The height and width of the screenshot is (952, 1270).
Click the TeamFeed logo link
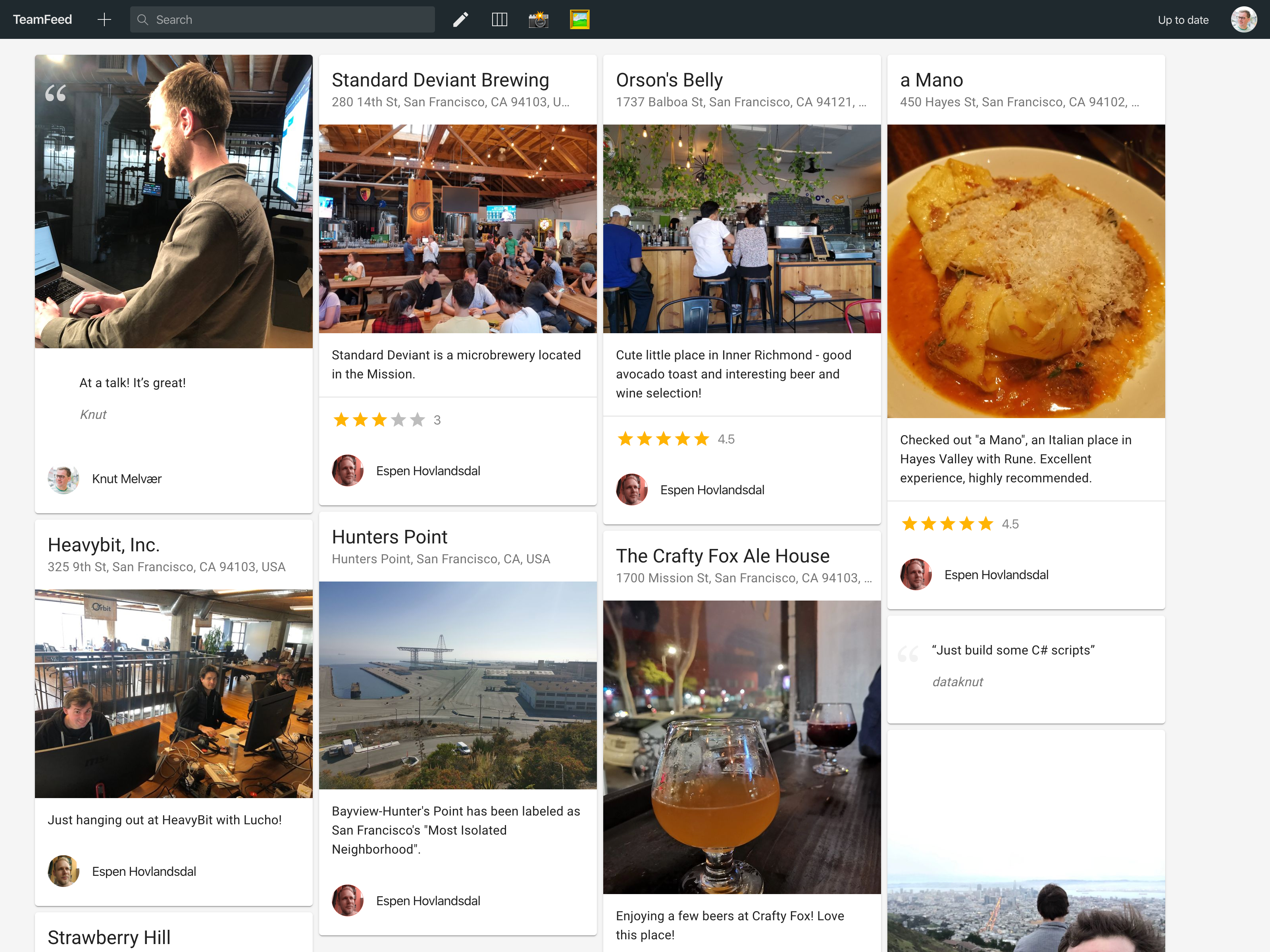42,19
